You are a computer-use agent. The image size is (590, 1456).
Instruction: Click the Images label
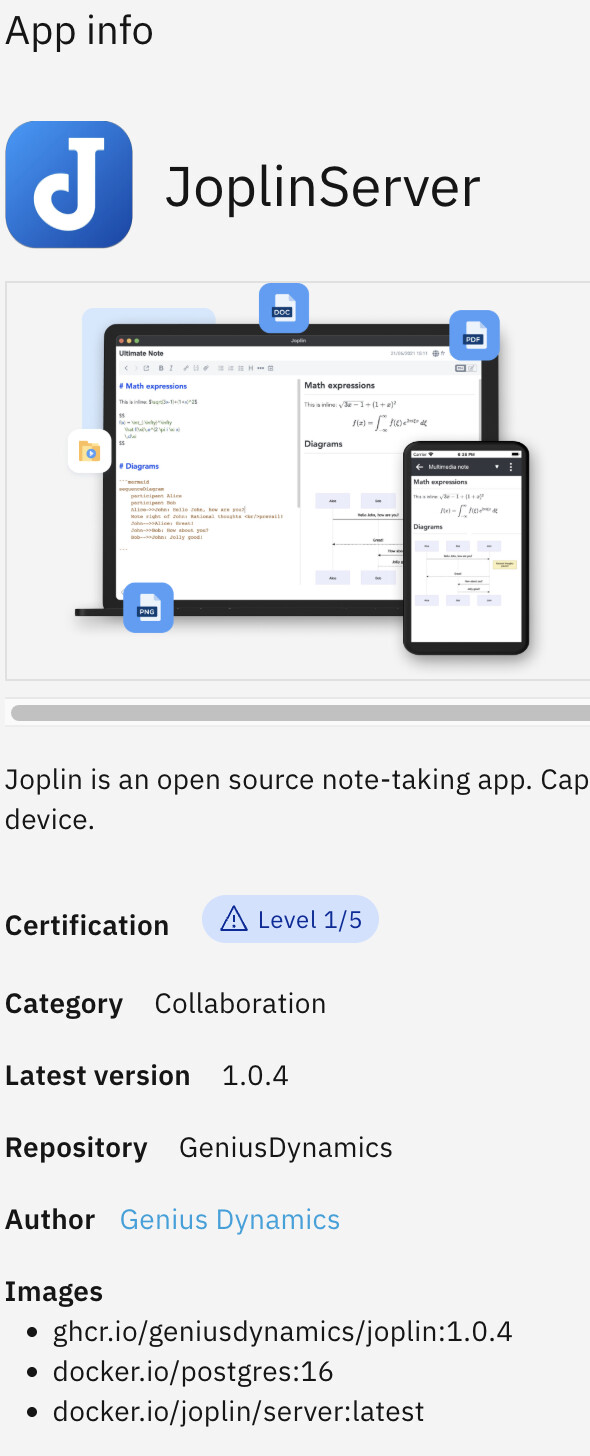(54, 1292)
